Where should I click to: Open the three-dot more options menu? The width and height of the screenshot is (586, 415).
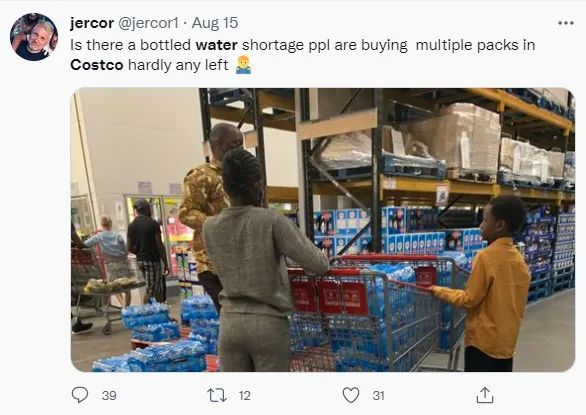coord(566,23)
